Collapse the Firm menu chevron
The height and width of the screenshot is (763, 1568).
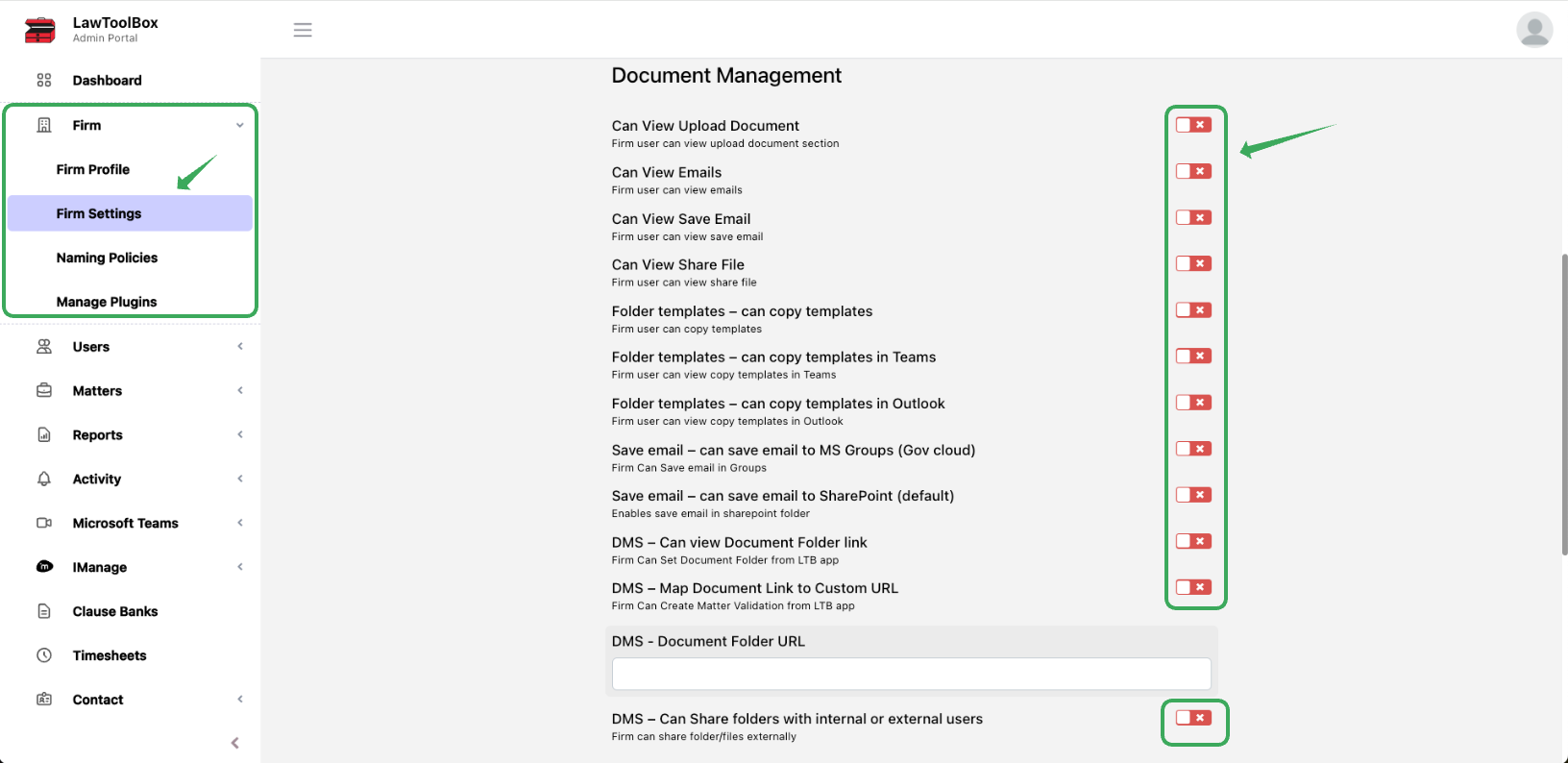point(240,125)
